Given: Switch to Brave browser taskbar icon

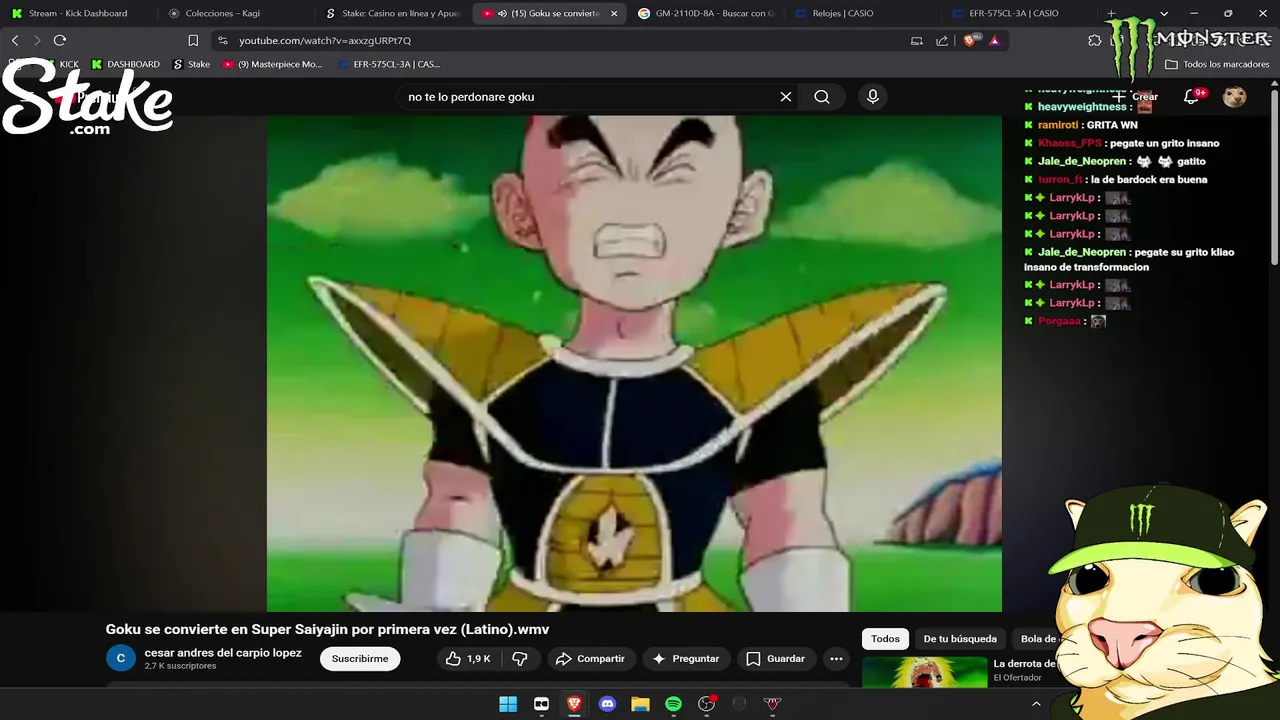Looking at the screenshot, I should click(x=574, y=704).
